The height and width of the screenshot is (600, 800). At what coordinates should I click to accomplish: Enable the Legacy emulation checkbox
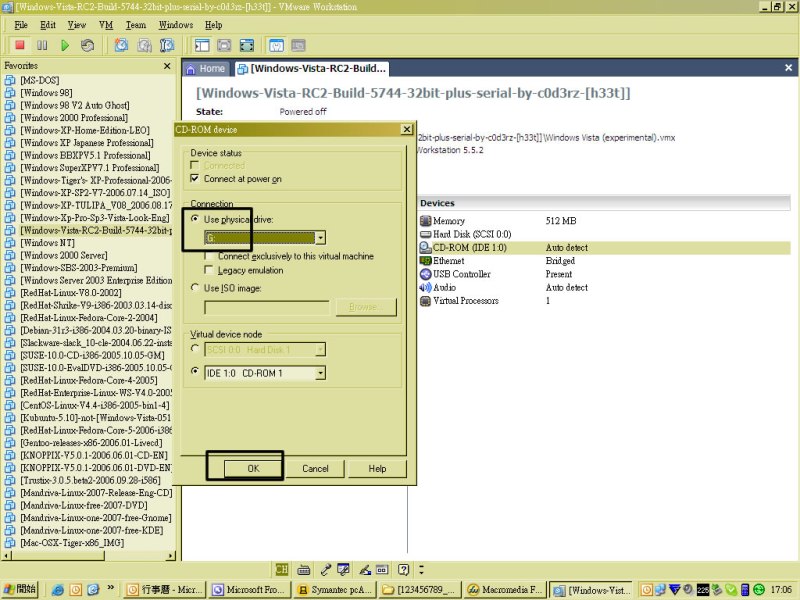208,270
